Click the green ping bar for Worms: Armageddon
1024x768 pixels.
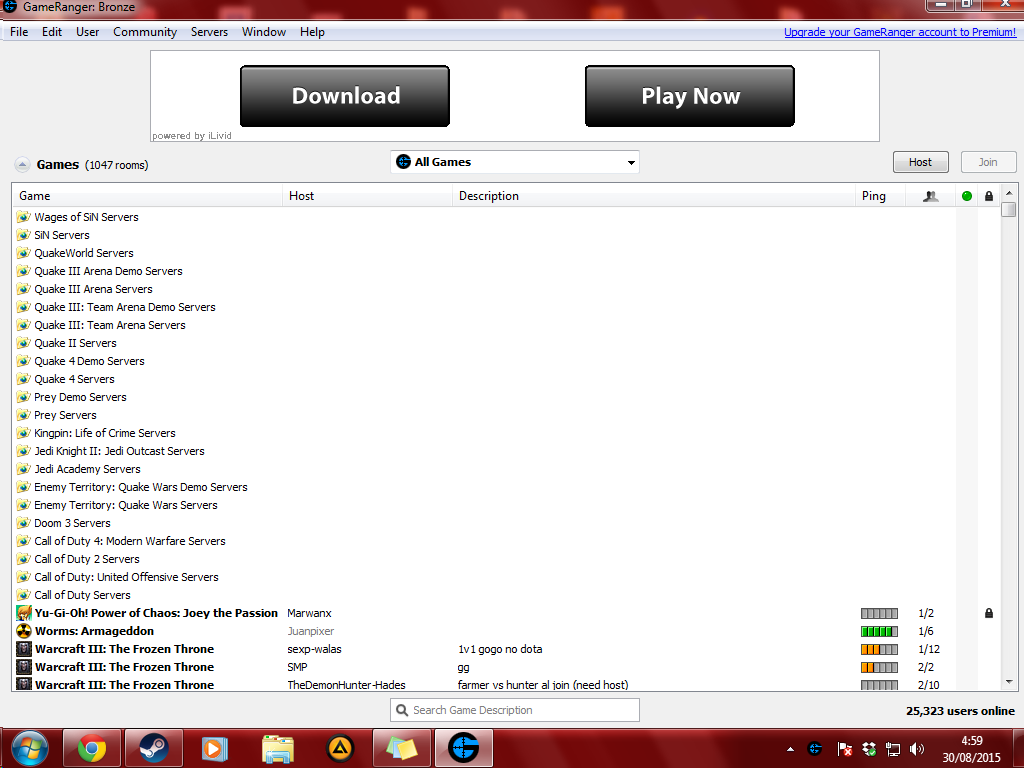(x=879, y=632)
